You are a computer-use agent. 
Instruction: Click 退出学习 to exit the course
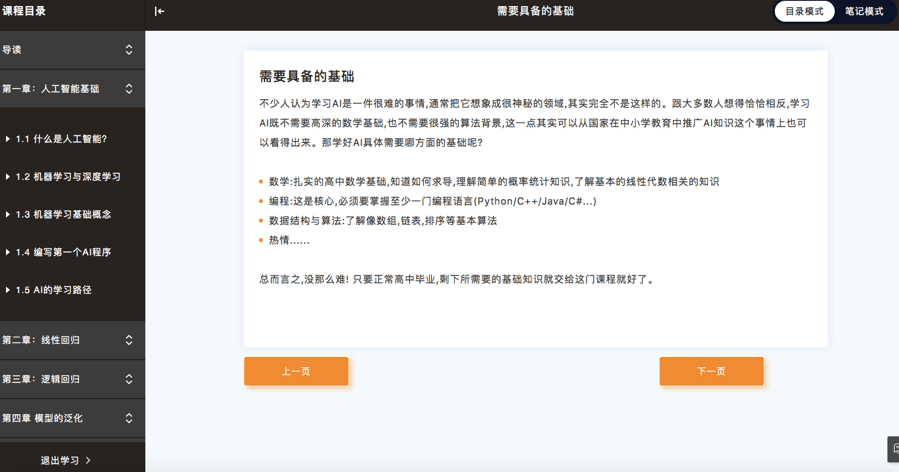[x=59, y=461]
